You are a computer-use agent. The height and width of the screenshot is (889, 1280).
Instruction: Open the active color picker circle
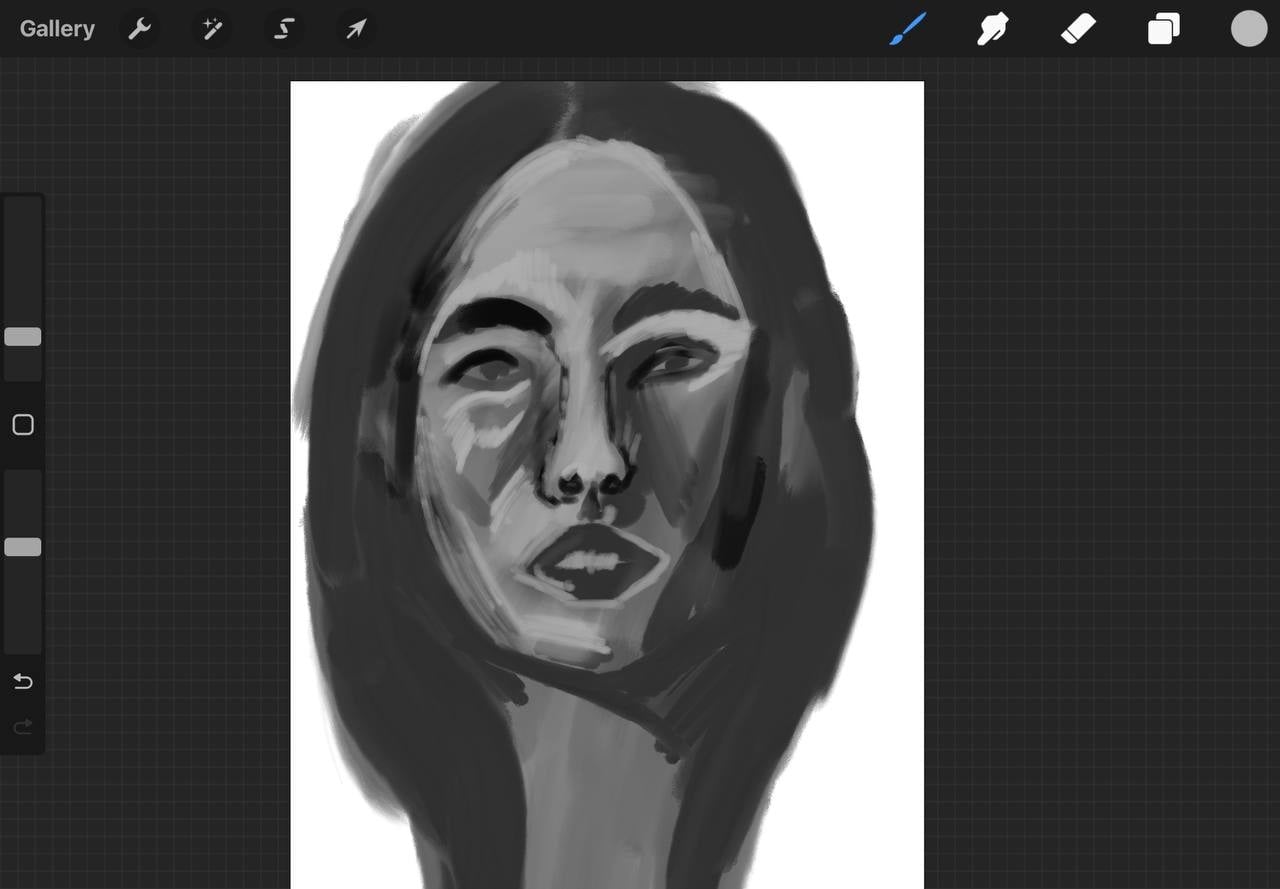(1249, 29)
